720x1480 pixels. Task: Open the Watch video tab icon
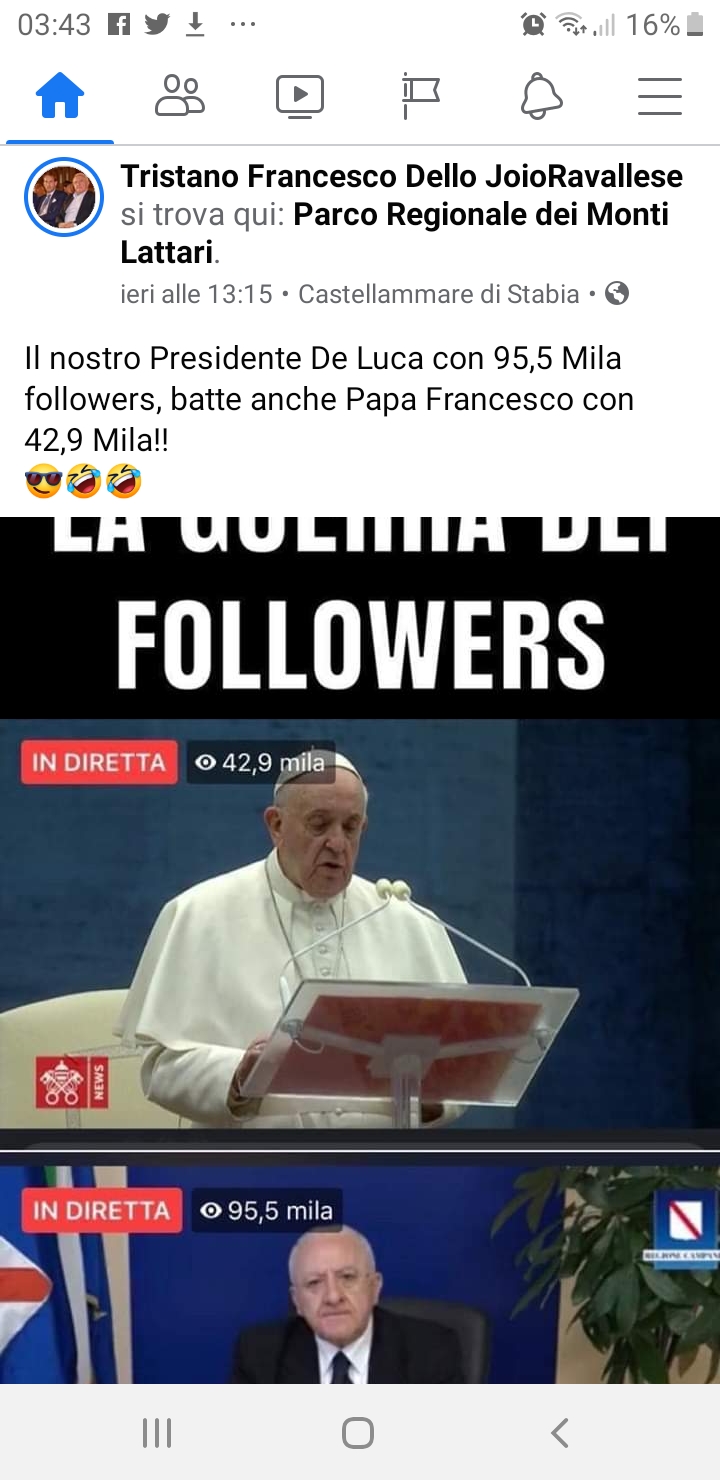tap(300, 97)
